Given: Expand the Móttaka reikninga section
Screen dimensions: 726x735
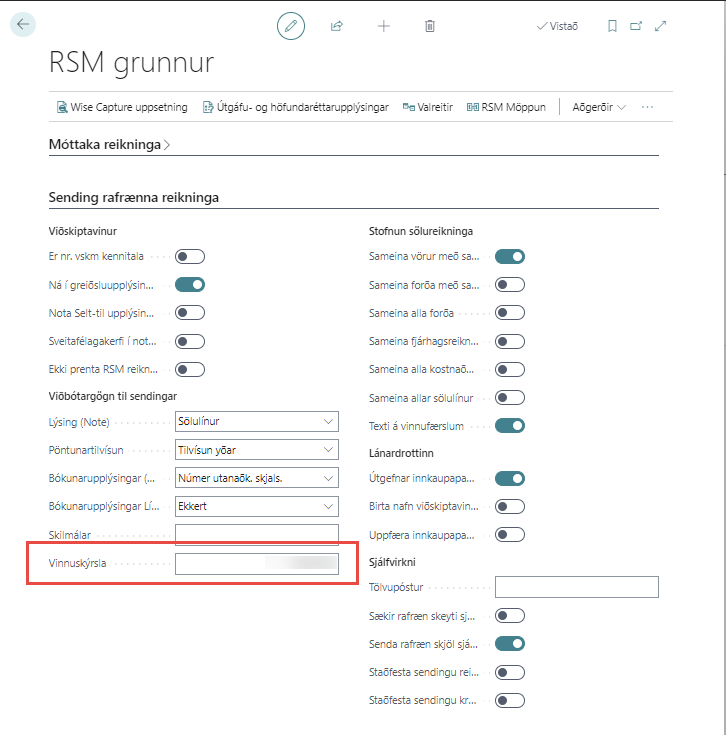Looking at the screenshot, I should 110,145.
